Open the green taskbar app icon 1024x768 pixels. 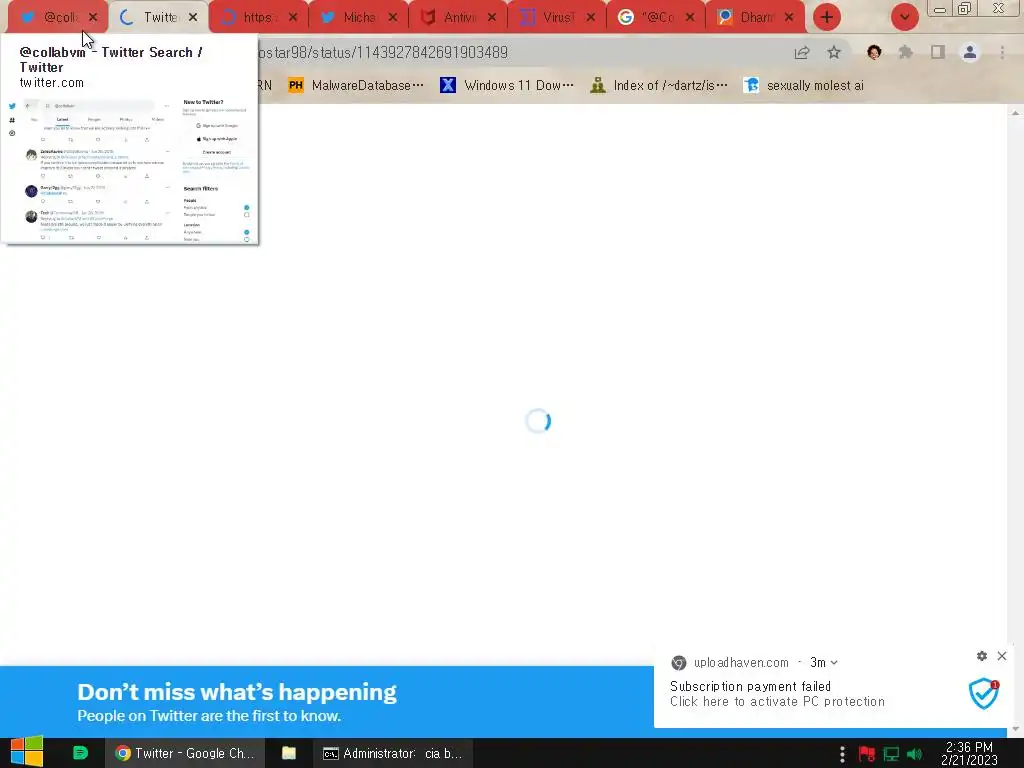click(80, 753)
